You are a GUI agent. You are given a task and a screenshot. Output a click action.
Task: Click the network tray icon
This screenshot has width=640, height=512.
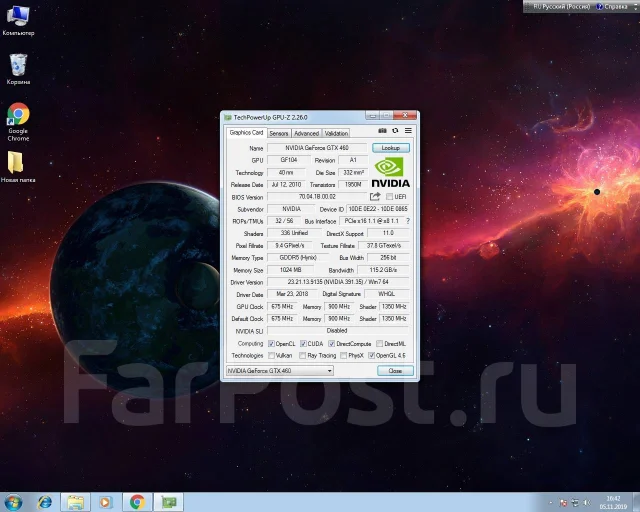point(575,503)
